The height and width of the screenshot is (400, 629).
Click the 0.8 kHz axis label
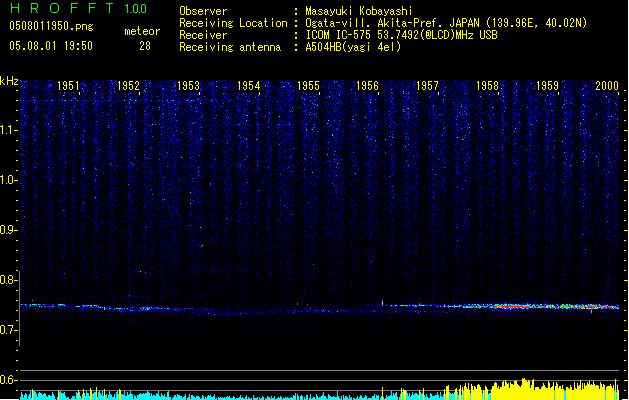(x=8, y=280)
